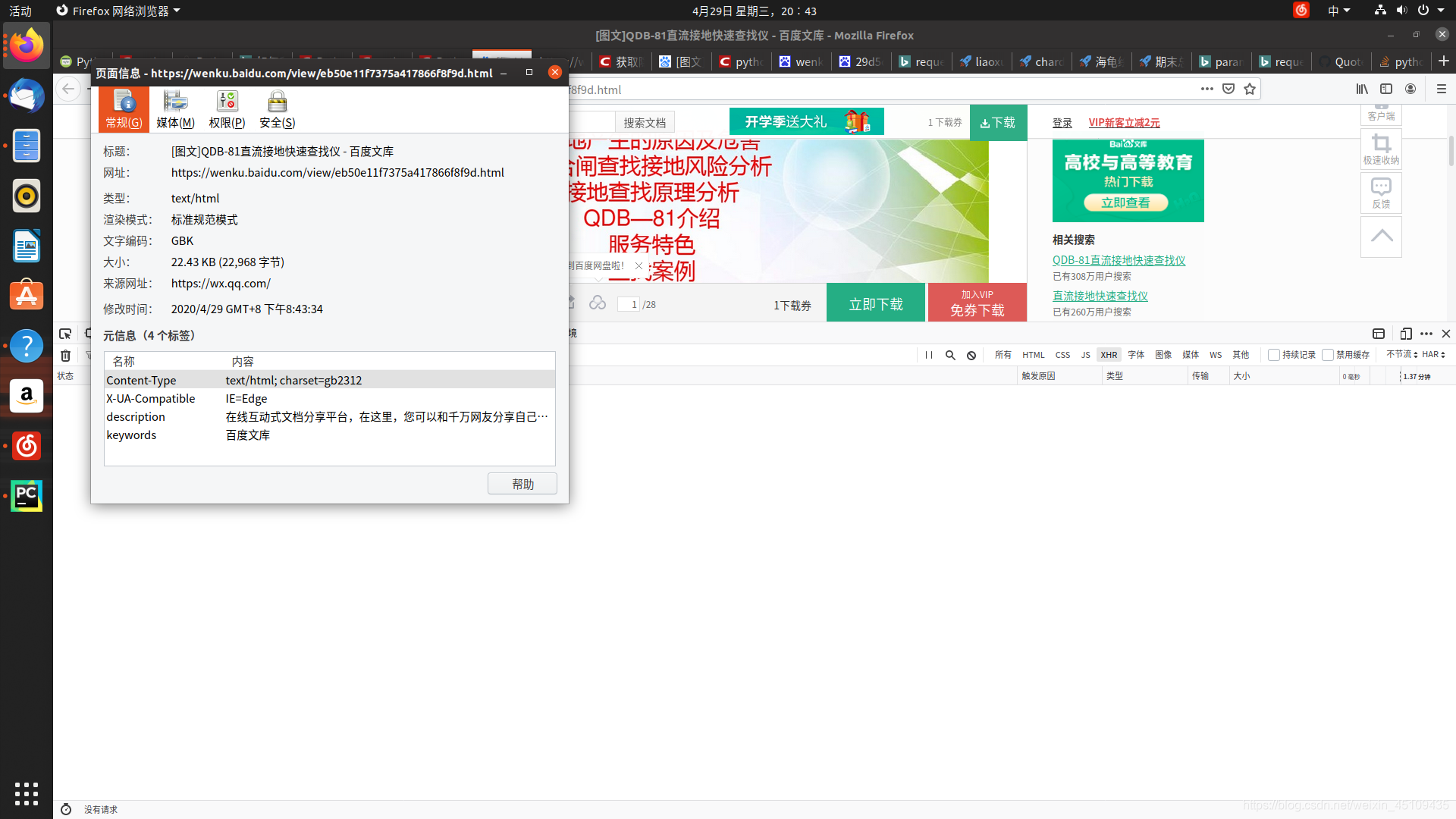The height and width of the screenshot is (819, 1456).
Task: Click the green 下载 download button in header
Action: tap(998, 122)
